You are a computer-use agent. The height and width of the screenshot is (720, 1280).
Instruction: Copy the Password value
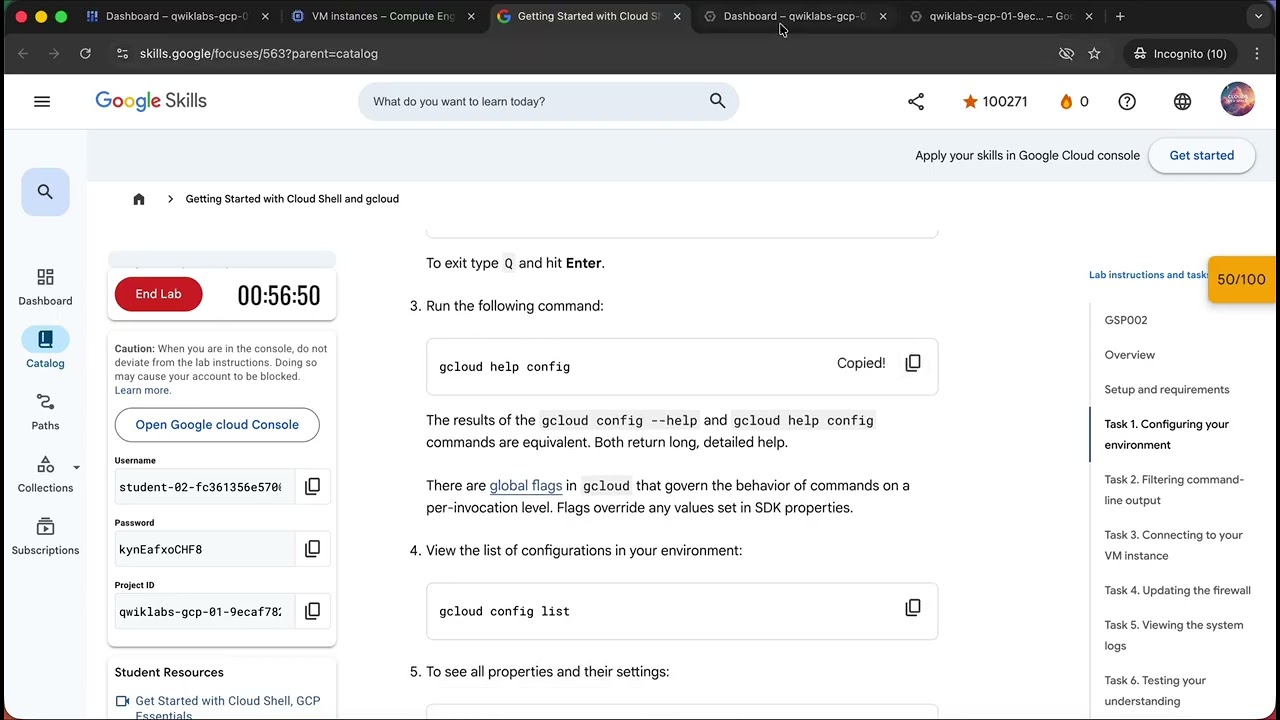coord(312,548)
